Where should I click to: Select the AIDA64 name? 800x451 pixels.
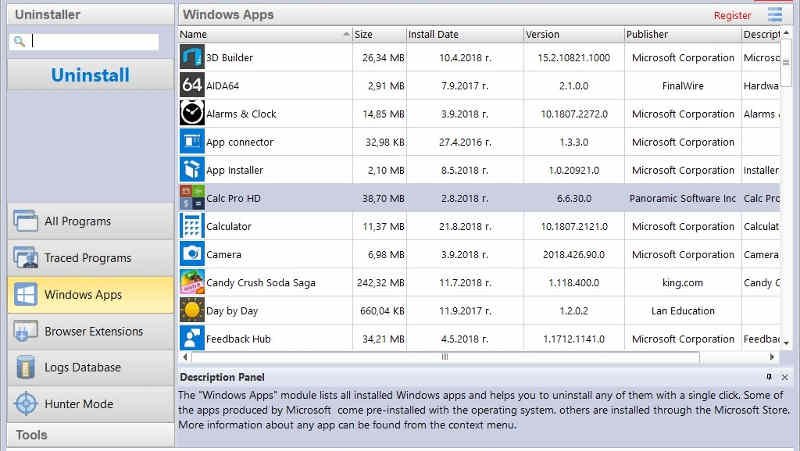tap(222, 86)
